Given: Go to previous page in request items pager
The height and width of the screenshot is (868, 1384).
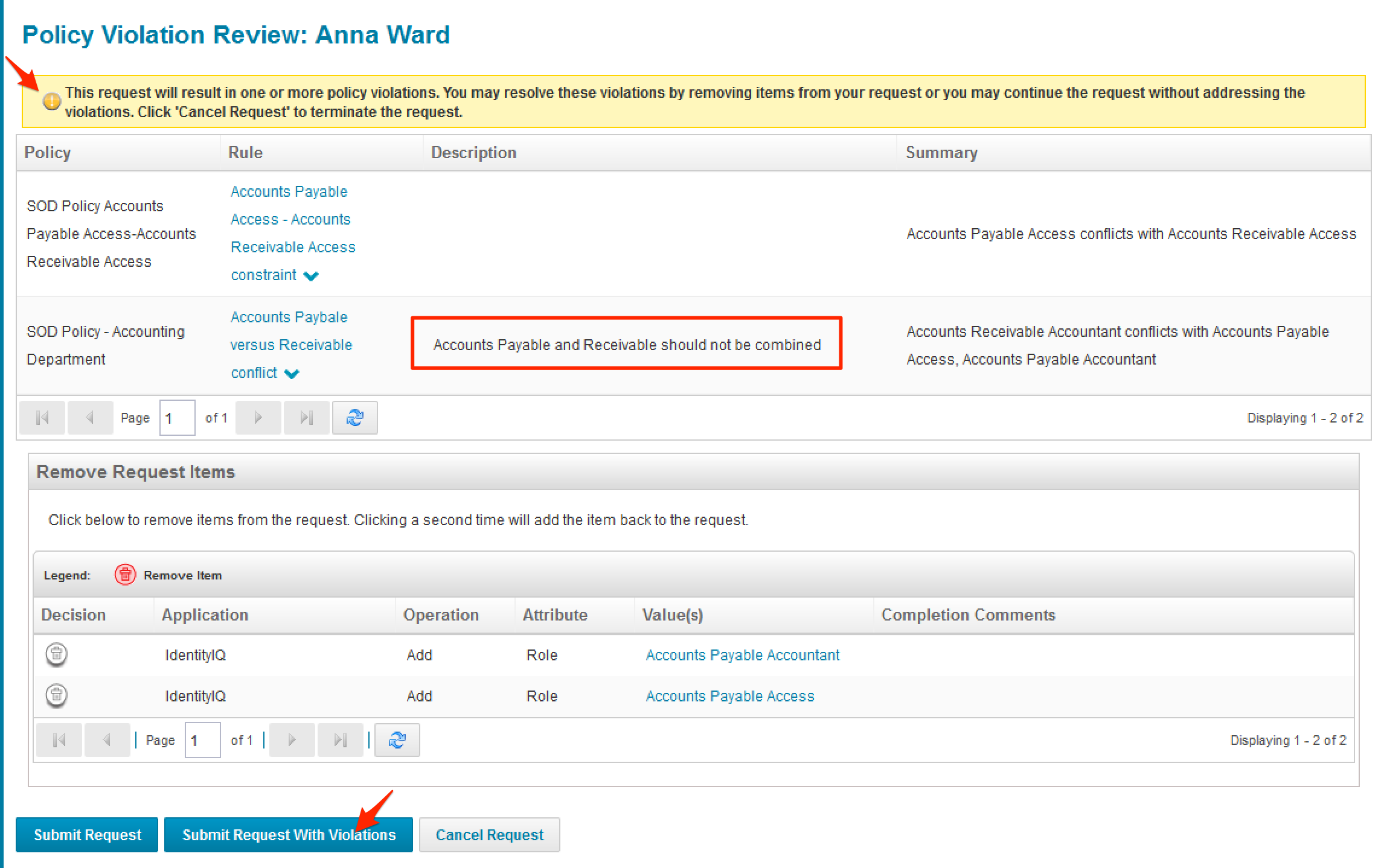Looking at the screenshot, I should 107,740.
